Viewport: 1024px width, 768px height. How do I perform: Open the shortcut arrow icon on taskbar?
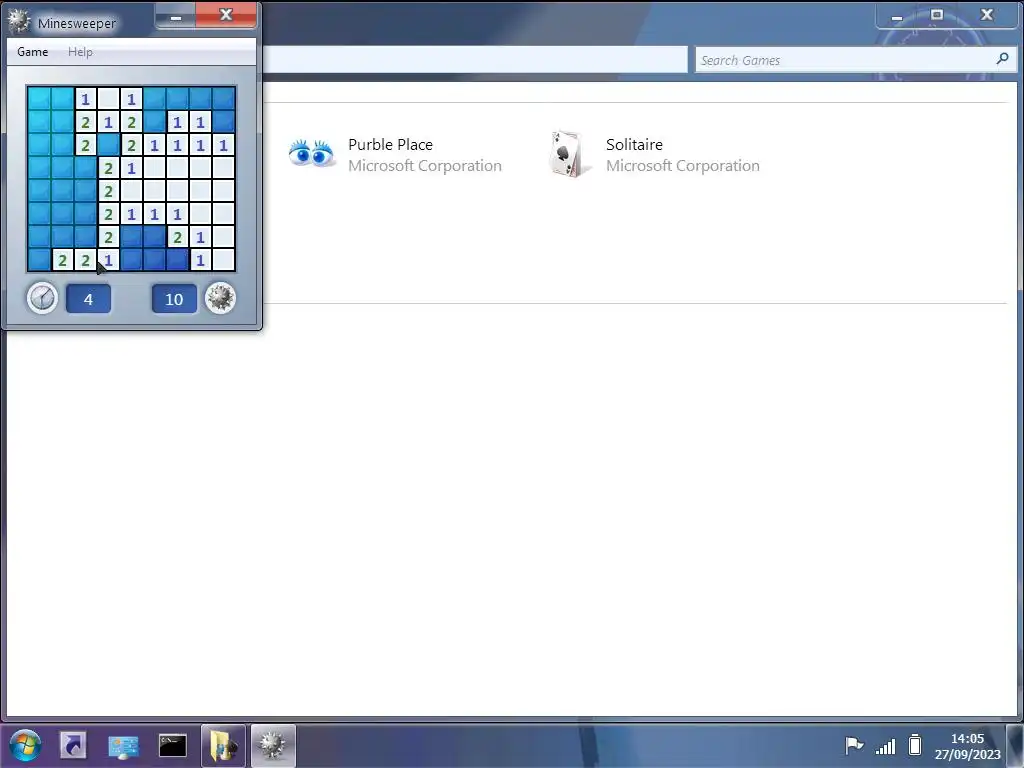[x=73, y=745]
